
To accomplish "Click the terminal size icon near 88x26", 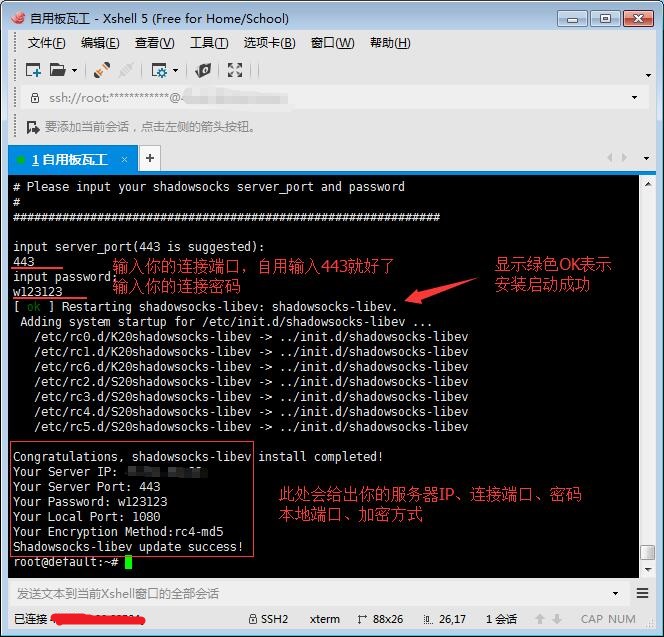I will [x=361, y=619].
